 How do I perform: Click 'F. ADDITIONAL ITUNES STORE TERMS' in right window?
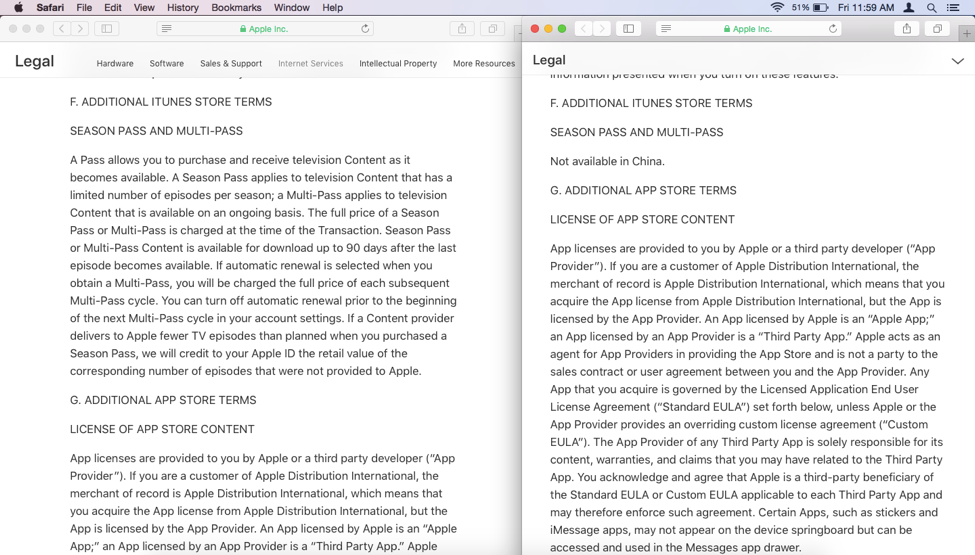(x=651, y=103)
